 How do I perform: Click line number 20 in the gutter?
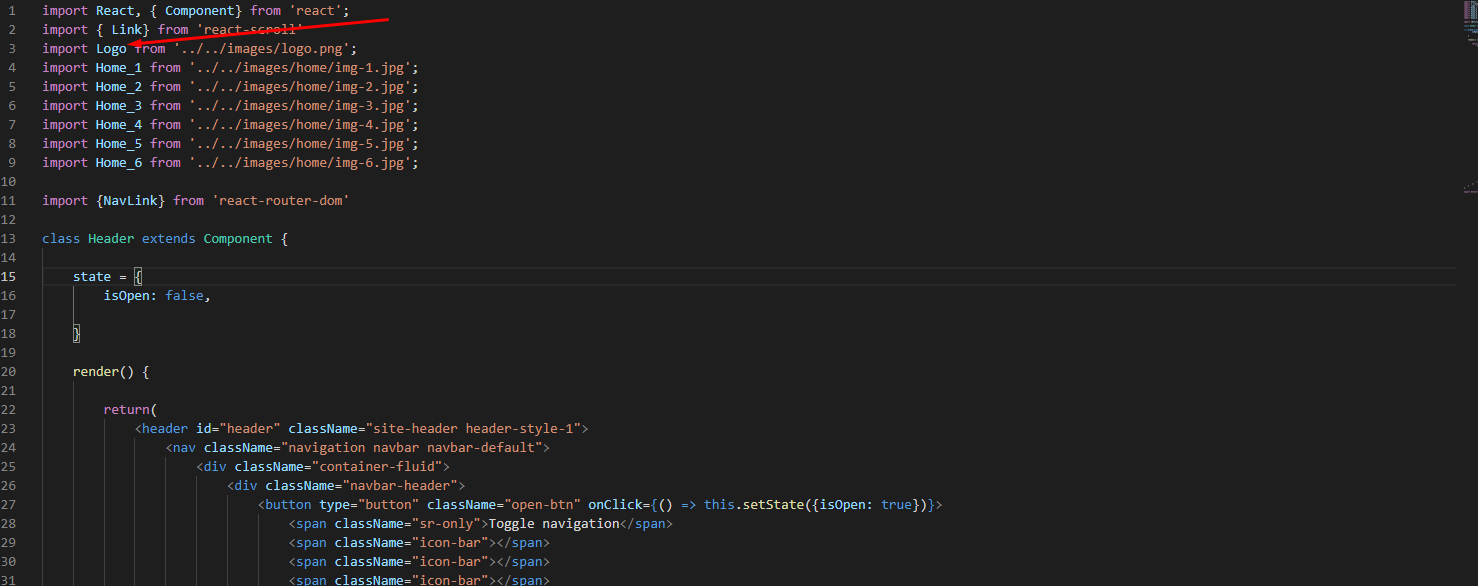click(x=10, y=372)
